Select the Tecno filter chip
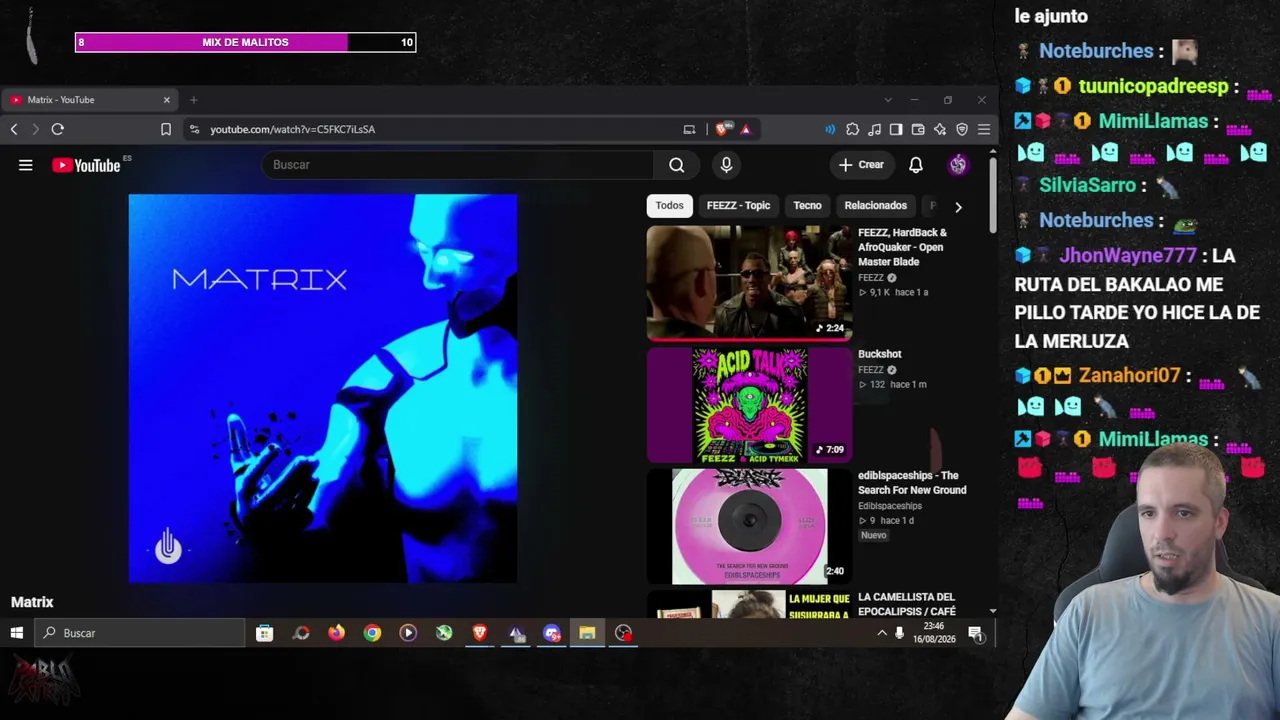 [807, 206]
